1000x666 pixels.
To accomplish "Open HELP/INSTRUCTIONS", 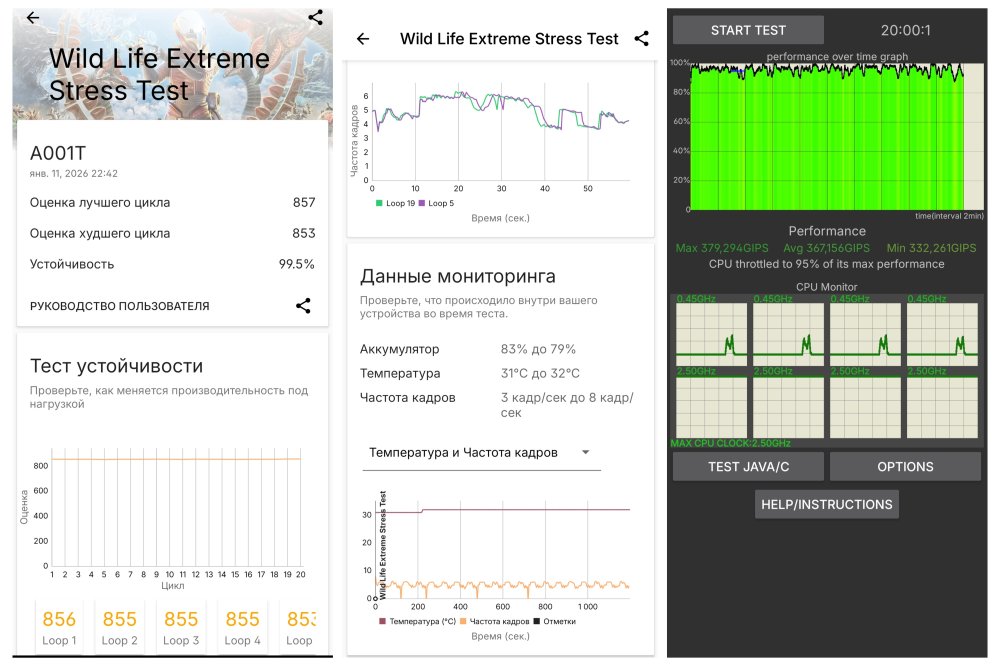I will (x=826, y=504).
